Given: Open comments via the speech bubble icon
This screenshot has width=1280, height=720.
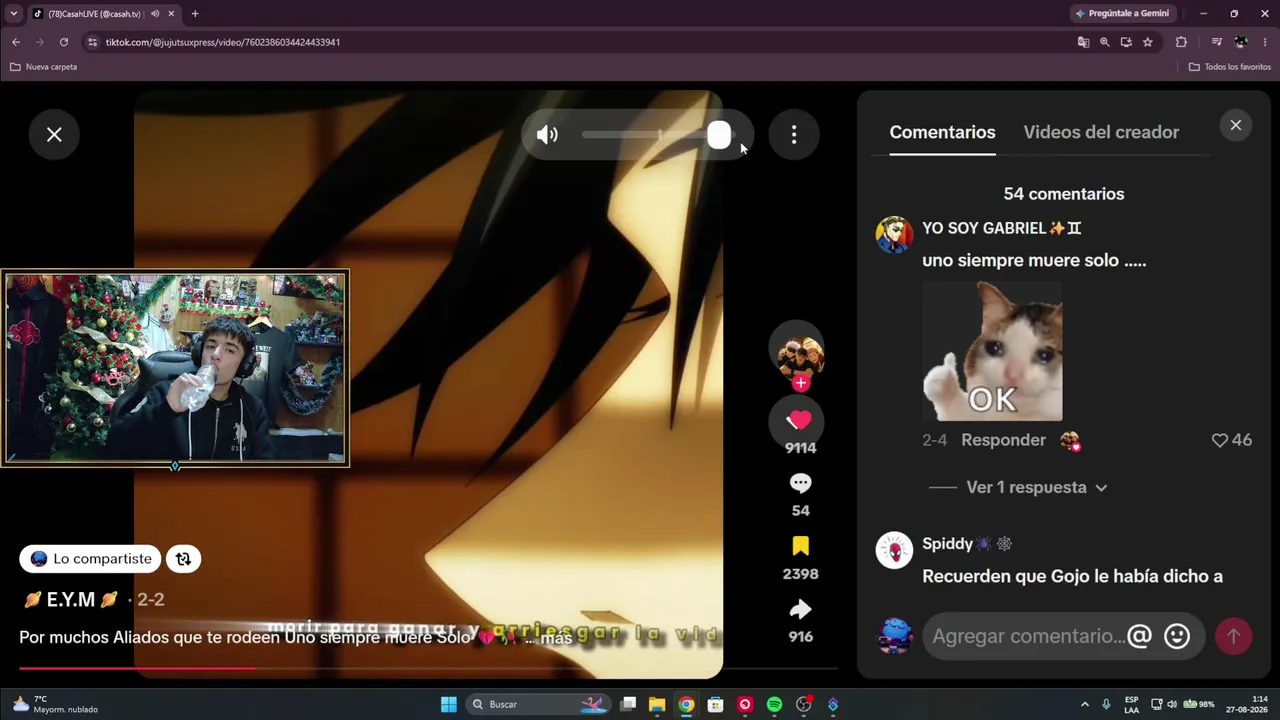Looking at the screenshot, I should click(800, 483).
